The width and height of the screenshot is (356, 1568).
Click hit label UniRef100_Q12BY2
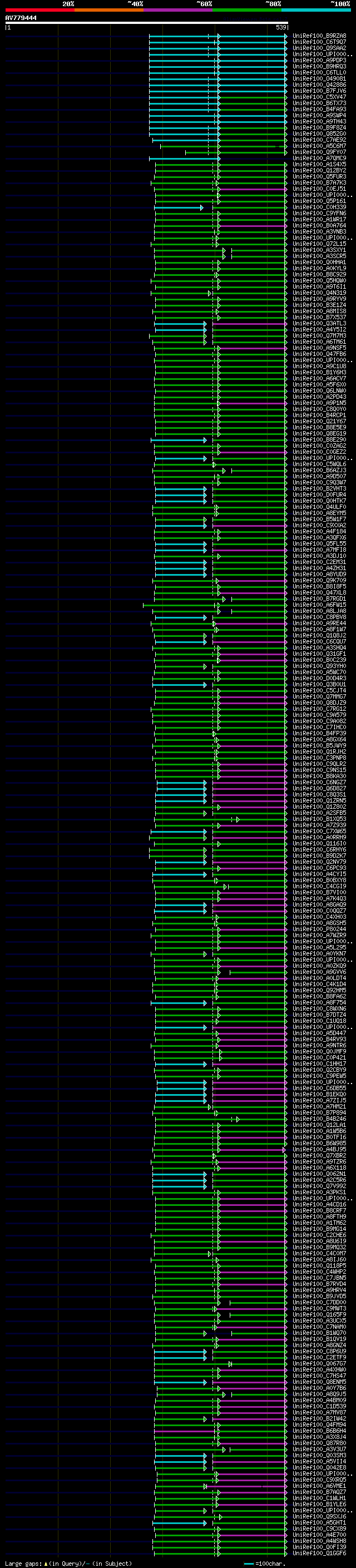pyautogui.click(x=319, y=170)
